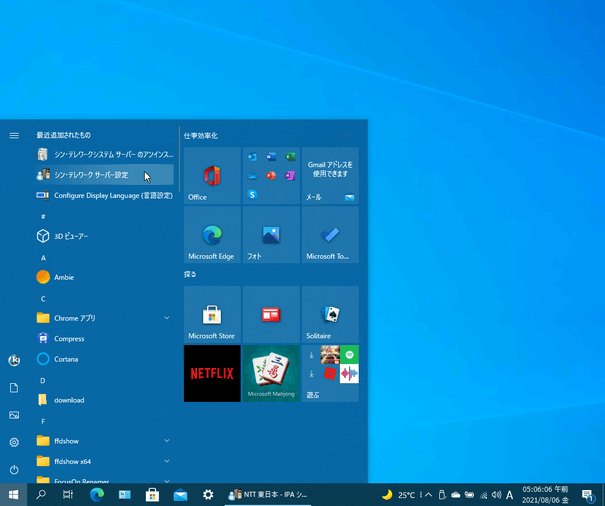Click the Skype icon in Office apps tile
The height and width of the screenshot is (506, 605).
pos(252,195)
